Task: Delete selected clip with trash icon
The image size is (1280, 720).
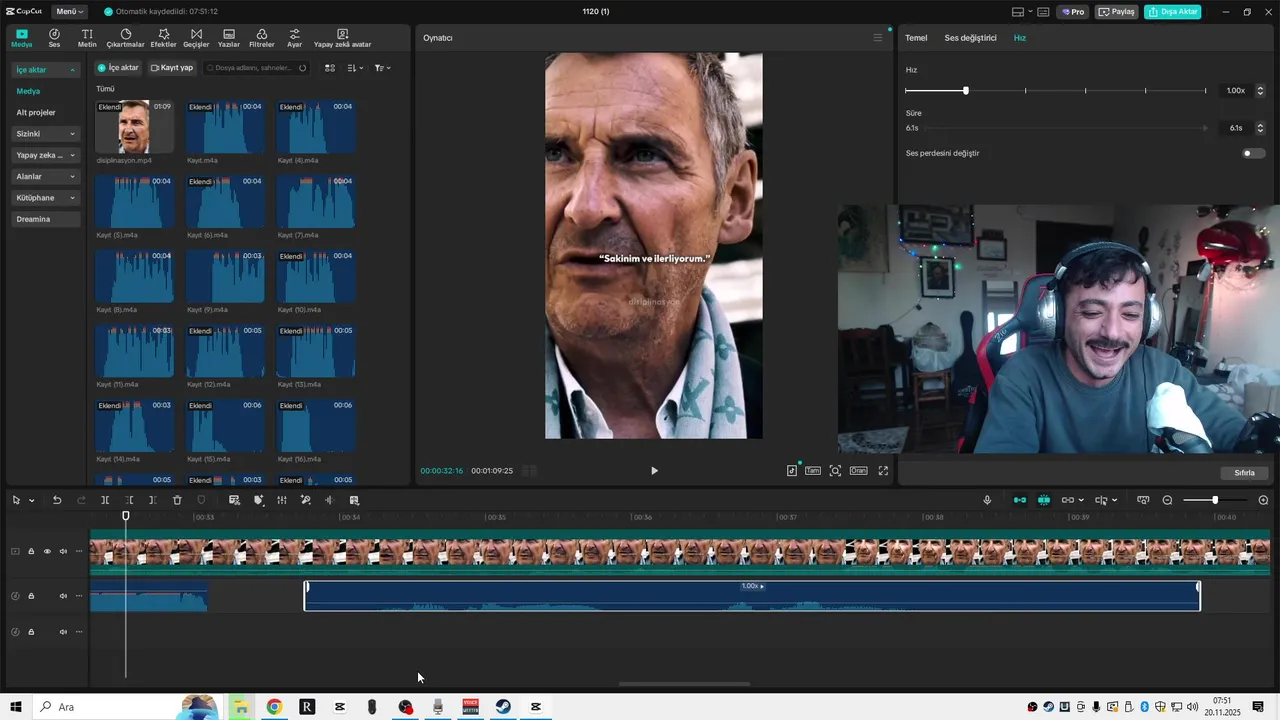Action: (x=177, y=500)
